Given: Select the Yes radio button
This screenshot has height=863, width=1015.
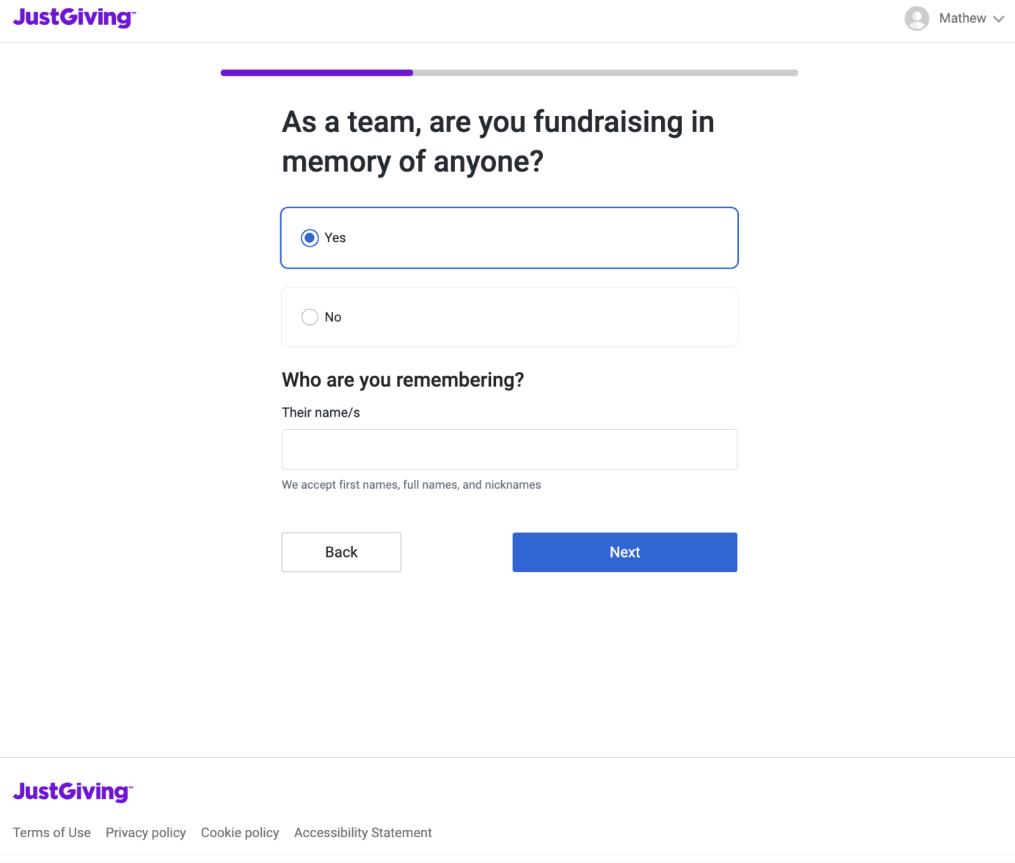Looking at the screenshot, I should tap(309, 237).
